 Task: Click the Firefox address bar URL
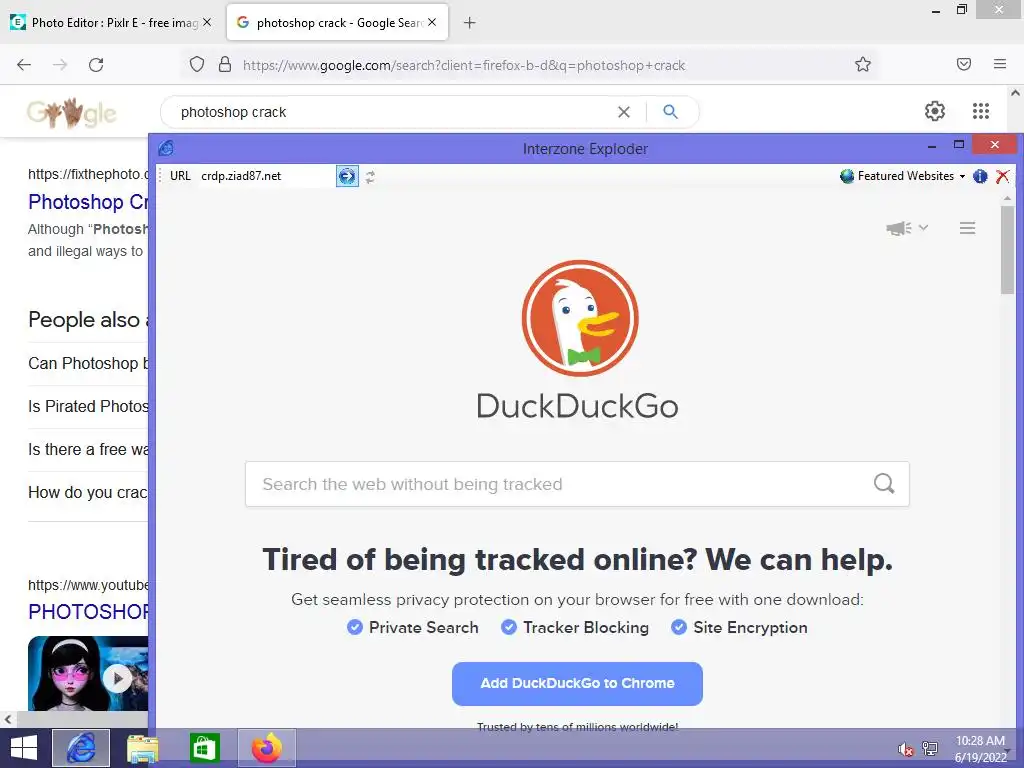click(464, 65)
